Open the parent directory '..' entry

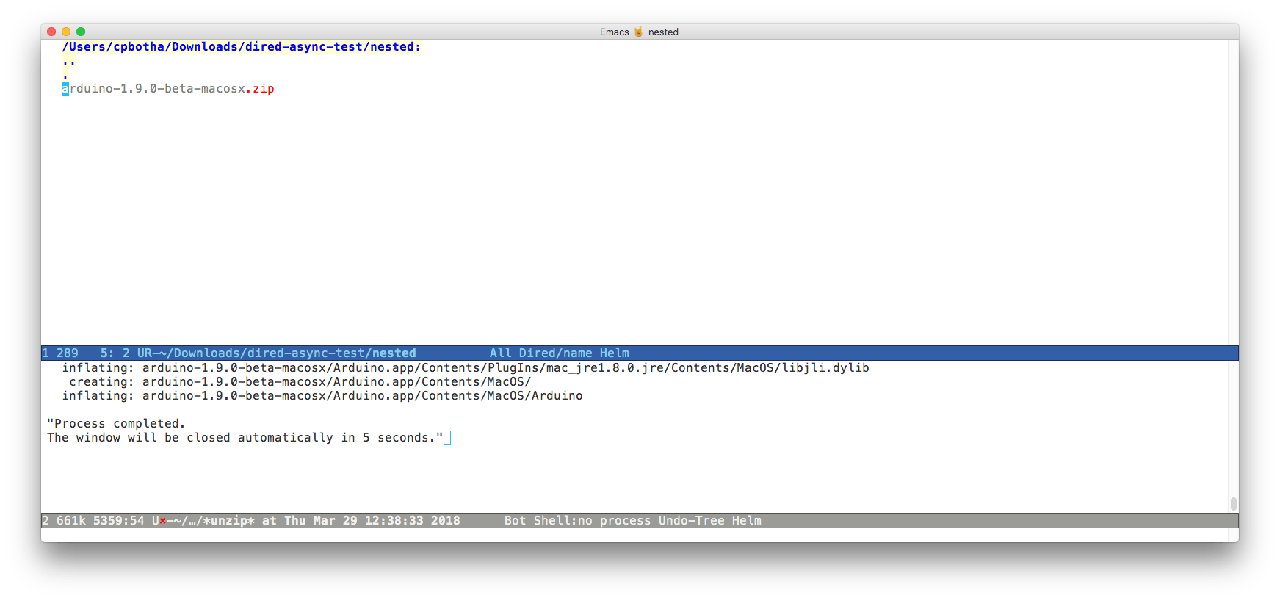[68, 61]
